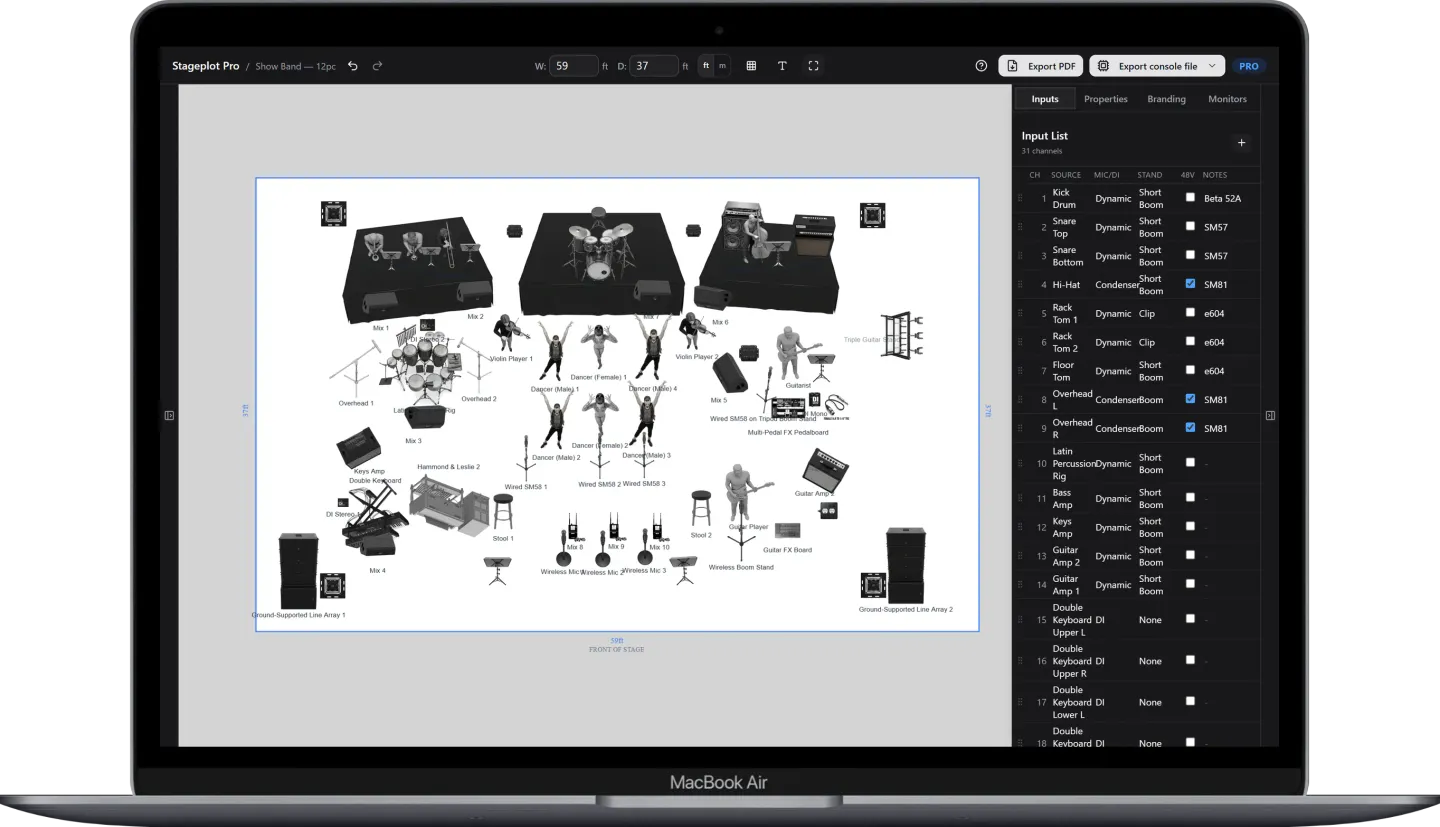
Task: Click the undo arrow in the toolbar
Action: pyautogui.click(x=353, y=66)
